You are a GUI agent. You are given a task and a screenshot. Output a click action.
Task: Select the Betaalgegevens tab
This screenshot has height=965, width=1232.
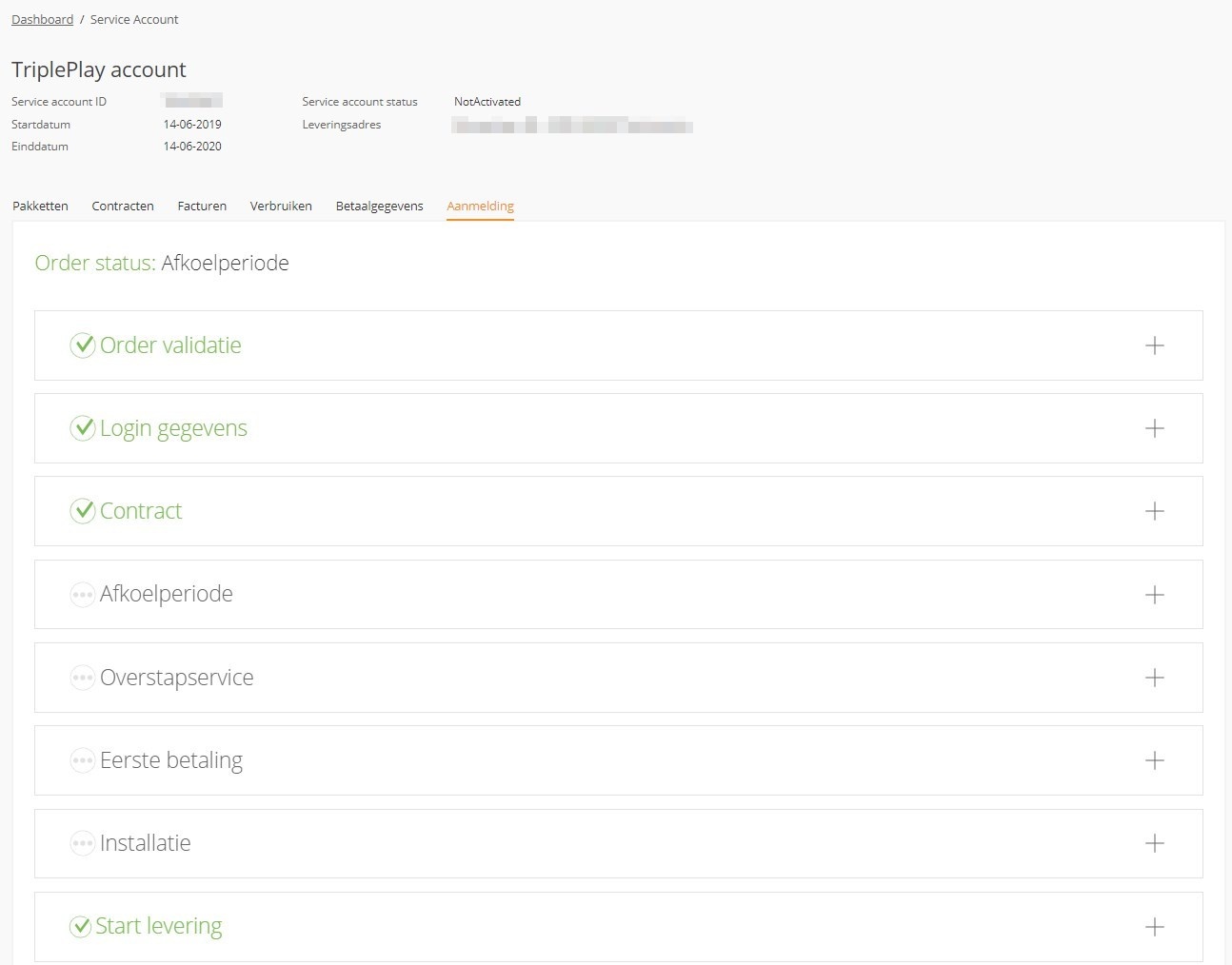tap(379, 207)
